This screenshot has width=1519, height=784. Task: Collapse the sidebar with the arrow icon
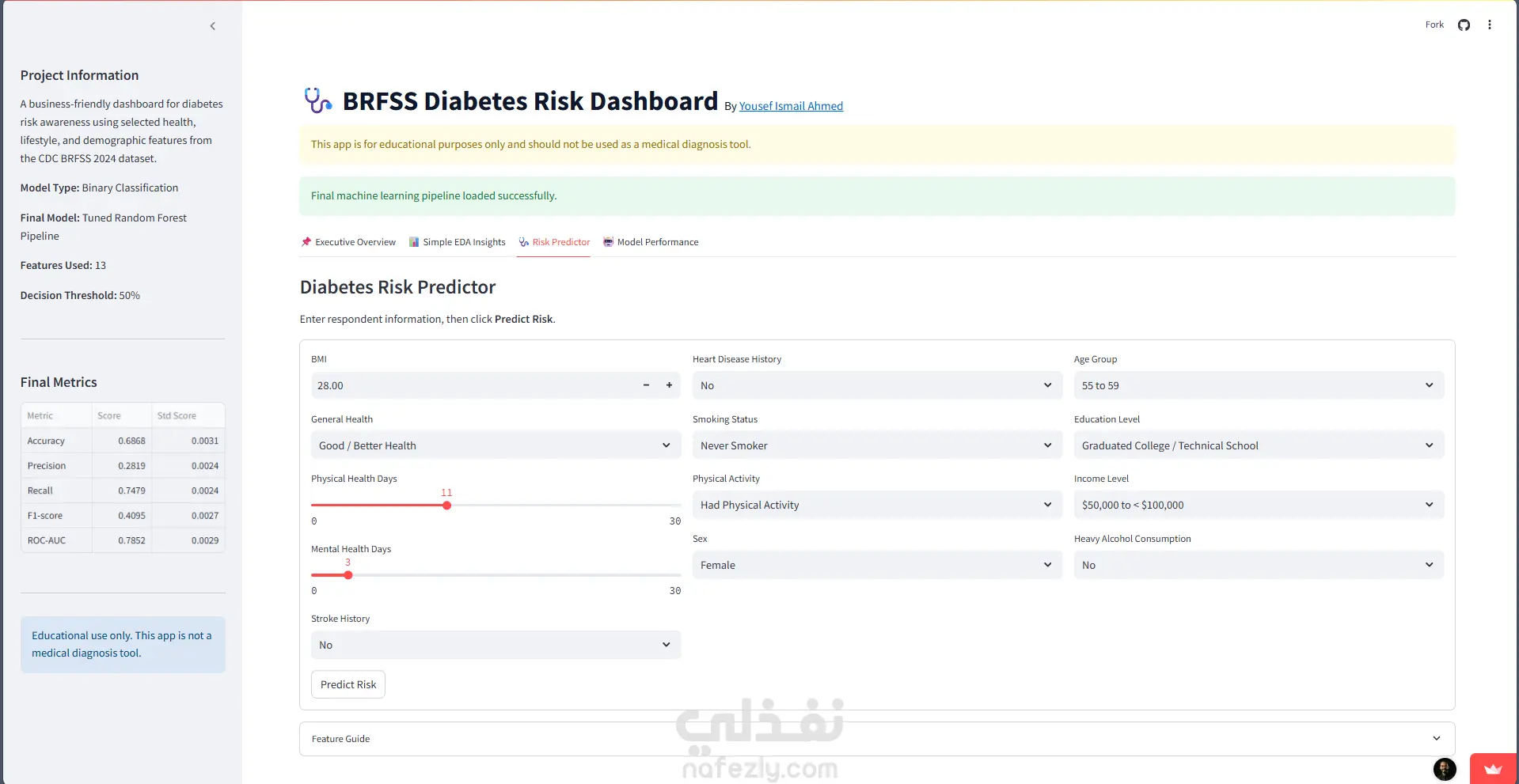click(212, 26)
